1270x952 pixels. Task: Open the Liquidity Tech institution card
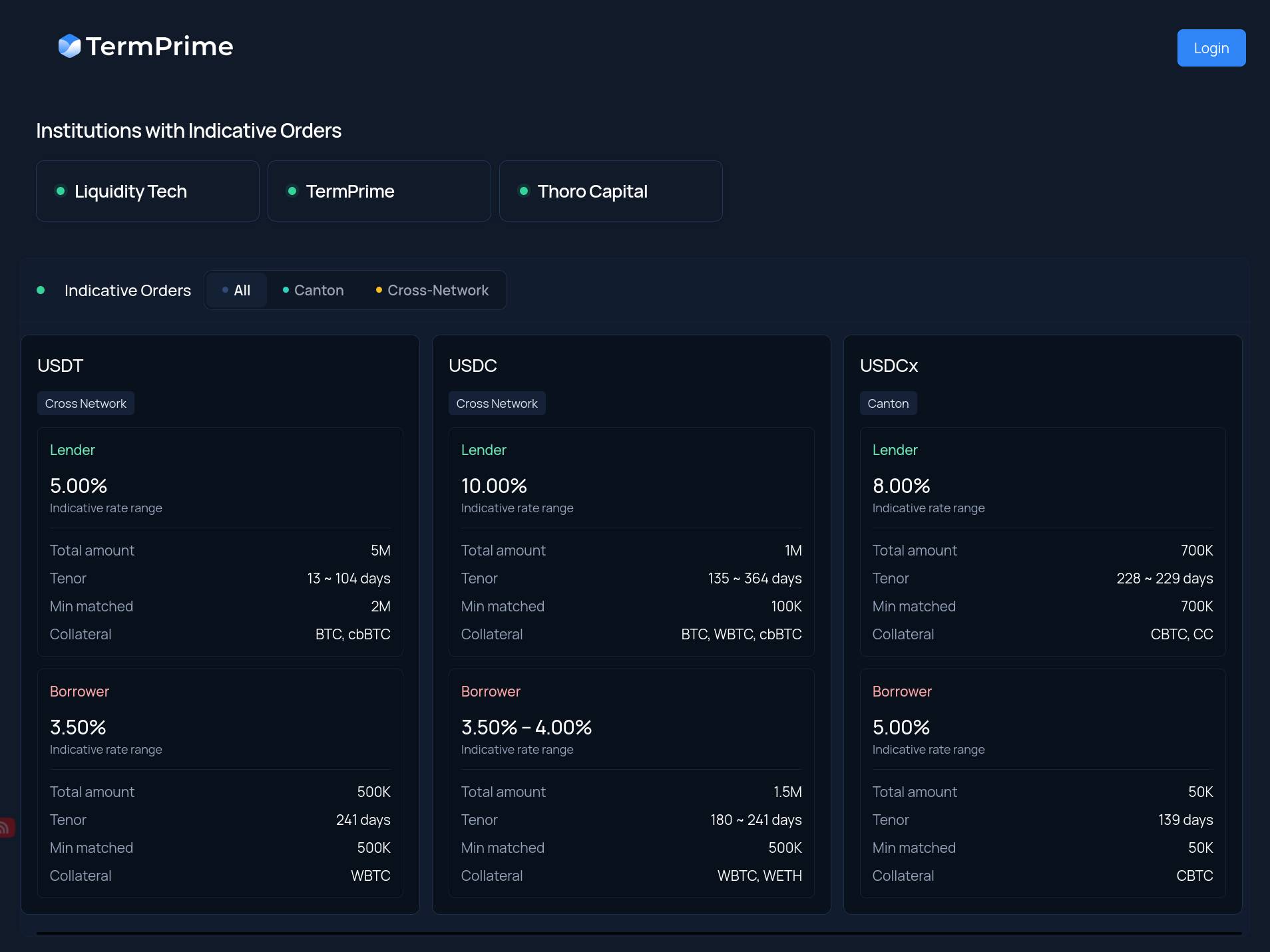pos(147,191)
